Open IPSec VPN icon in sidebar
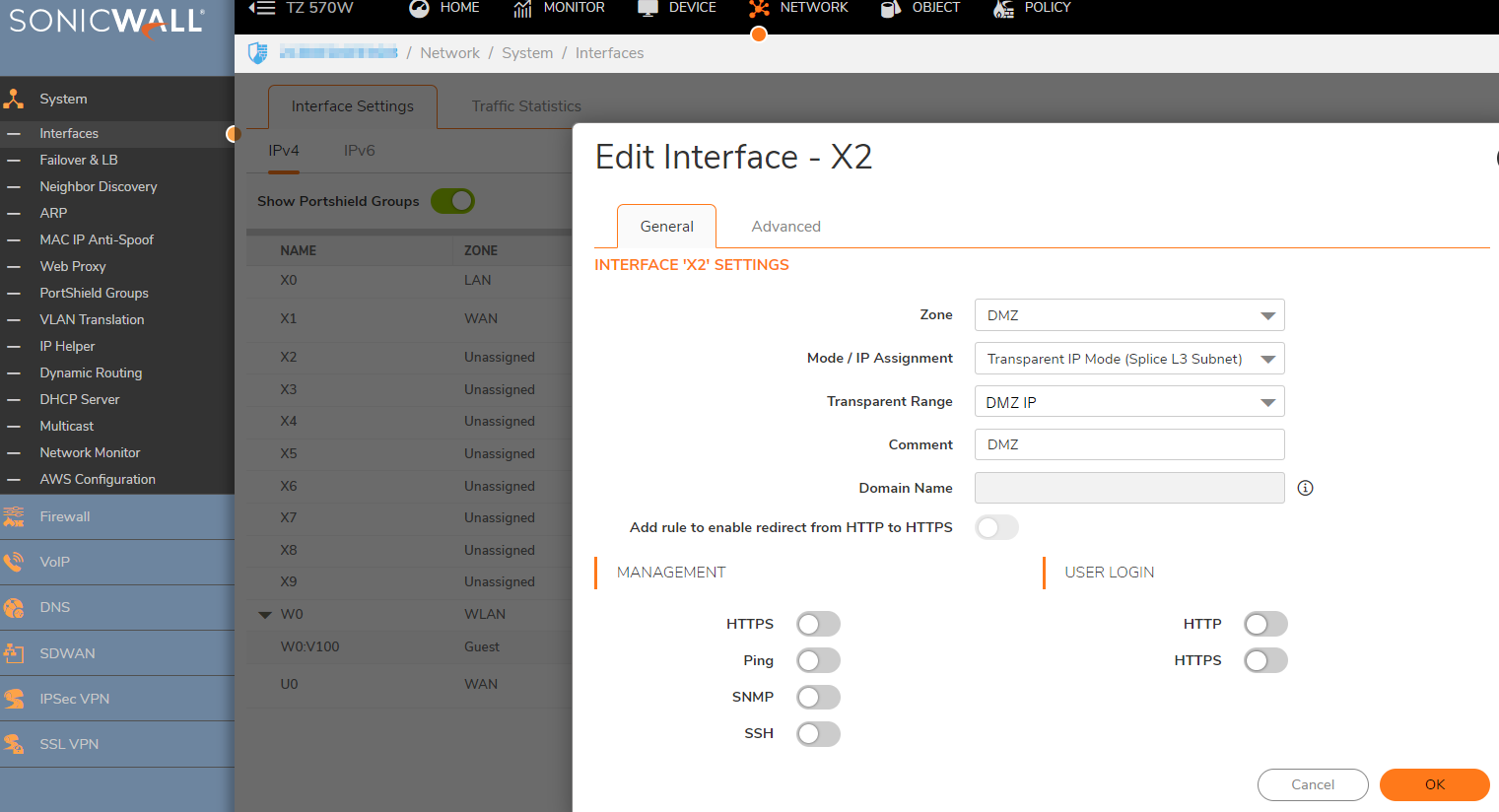 14,699
